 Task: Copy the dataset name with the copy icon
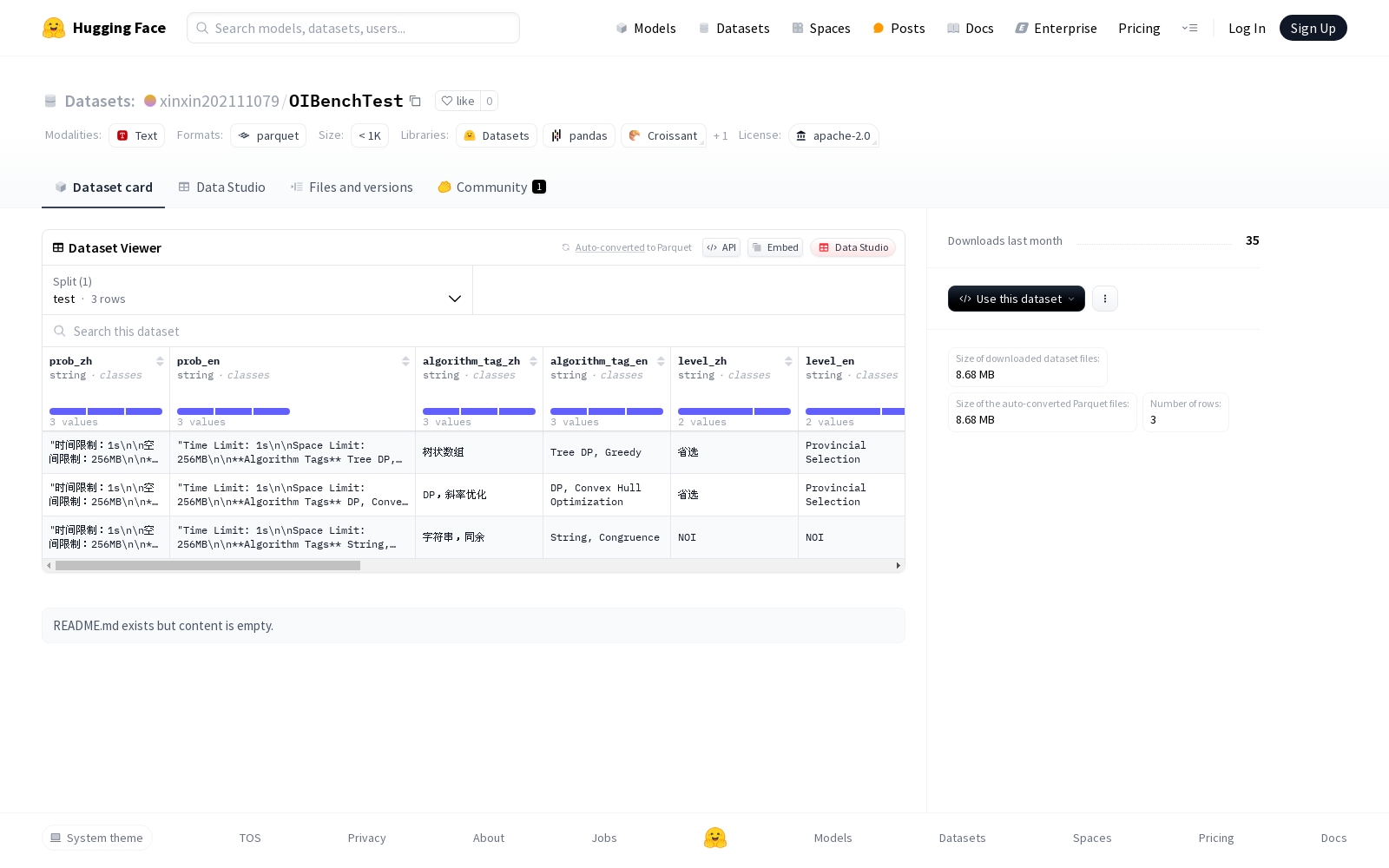tap(415, 101)
